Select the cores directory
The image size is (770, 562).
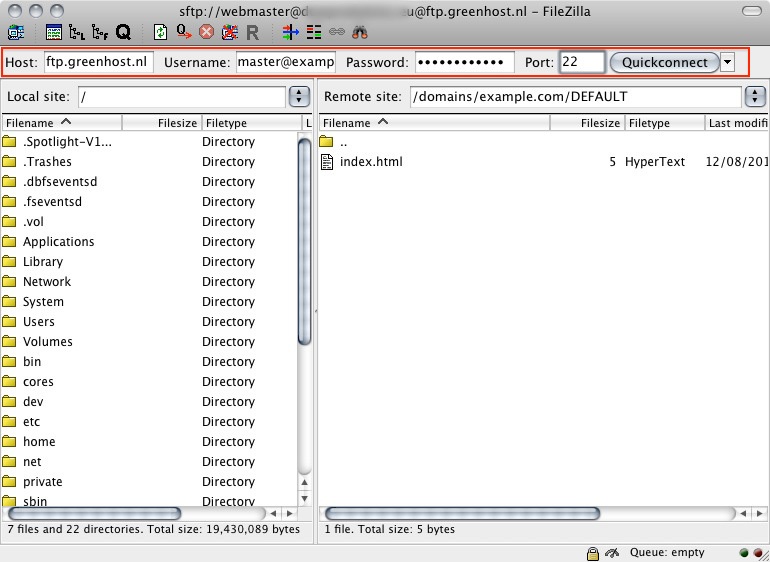[149, 382]
